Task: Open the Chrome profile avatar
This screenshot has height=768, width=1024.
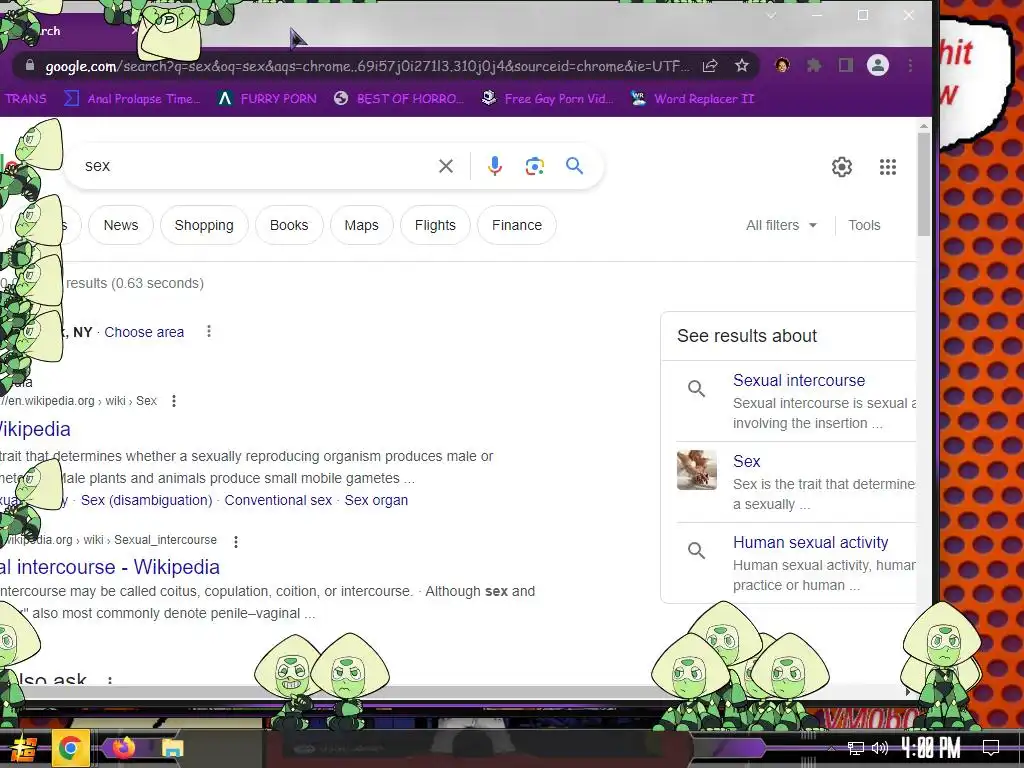Action: 878,65
